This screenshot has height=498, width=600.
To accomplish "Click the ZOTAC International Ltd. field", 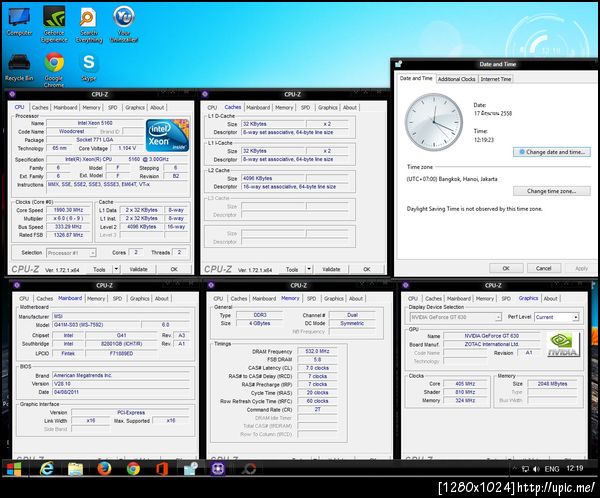I will [492, 344].
